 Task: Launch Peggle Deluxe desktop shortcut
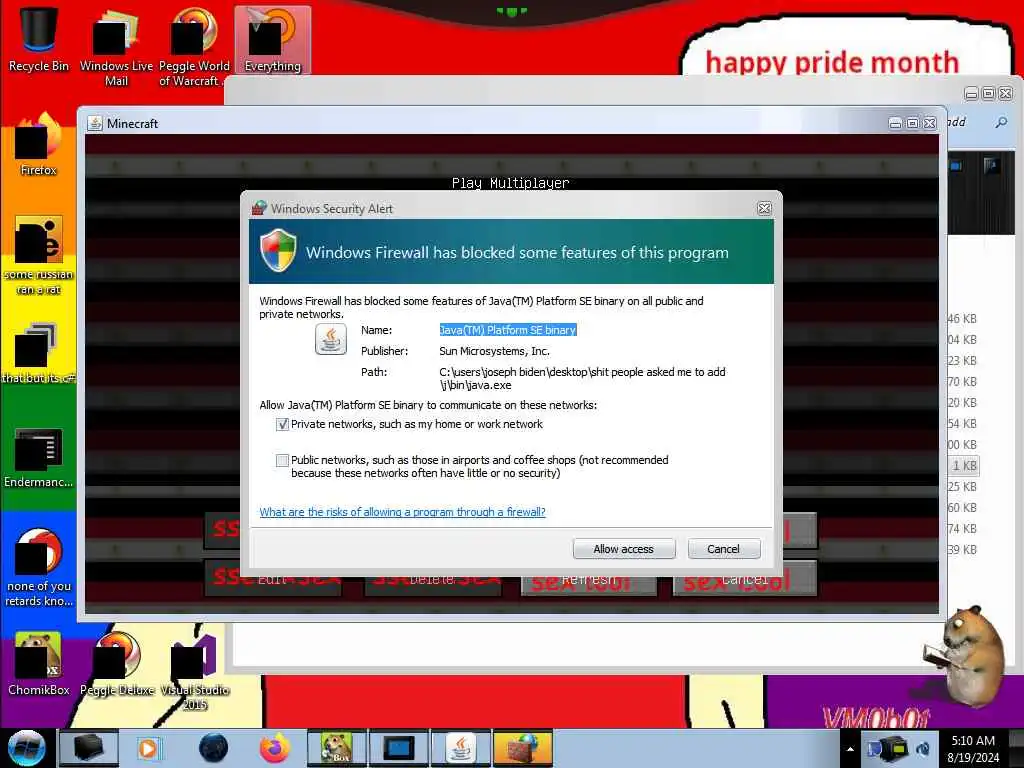(x=117, y=664)
